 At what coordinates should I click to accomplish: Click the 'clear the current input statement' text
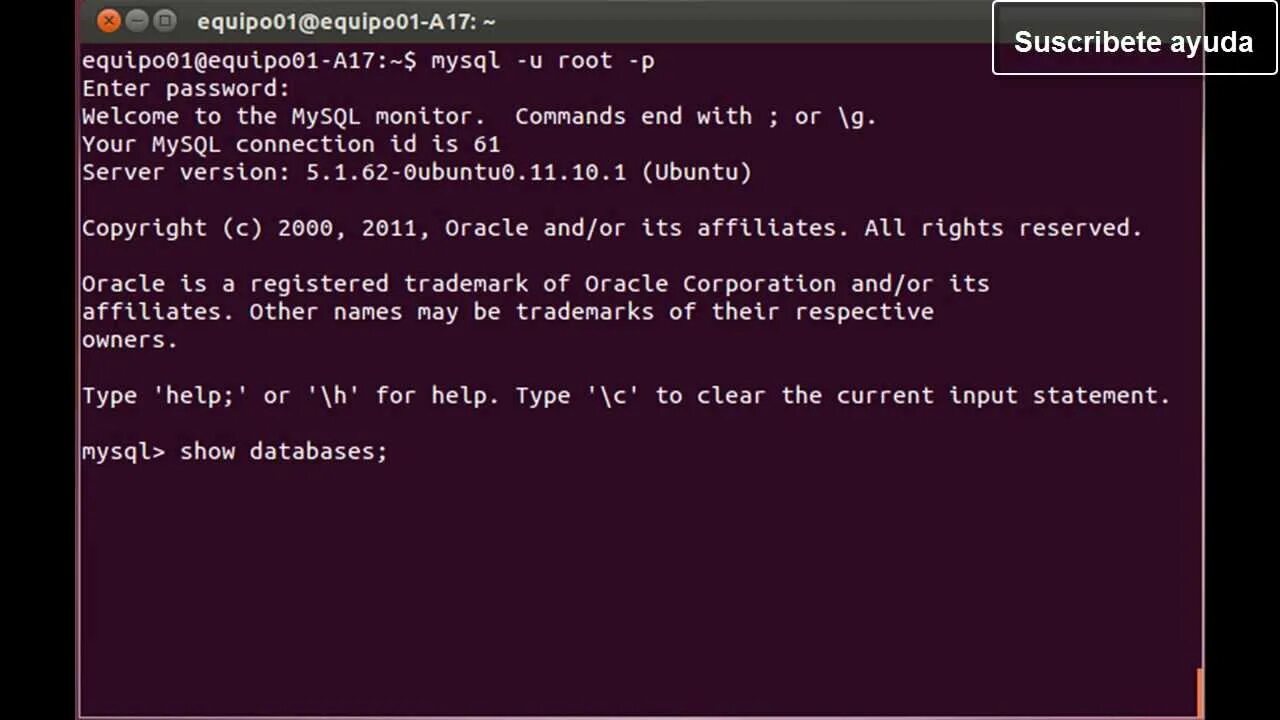coord(933,396)
